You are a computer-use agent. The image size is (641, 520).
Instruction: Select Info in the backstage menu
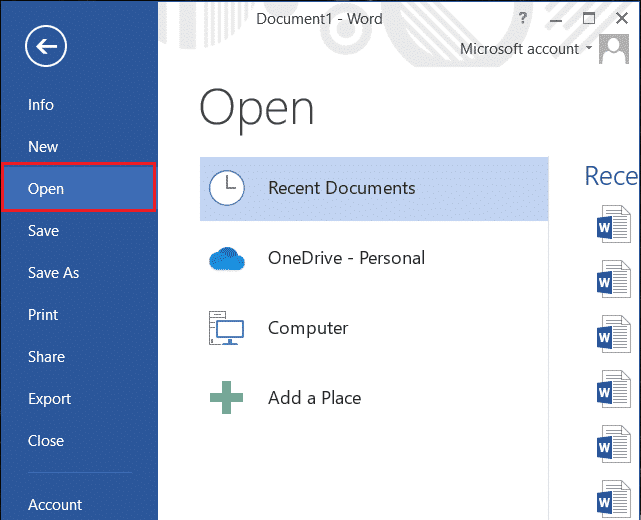[41, 105]
